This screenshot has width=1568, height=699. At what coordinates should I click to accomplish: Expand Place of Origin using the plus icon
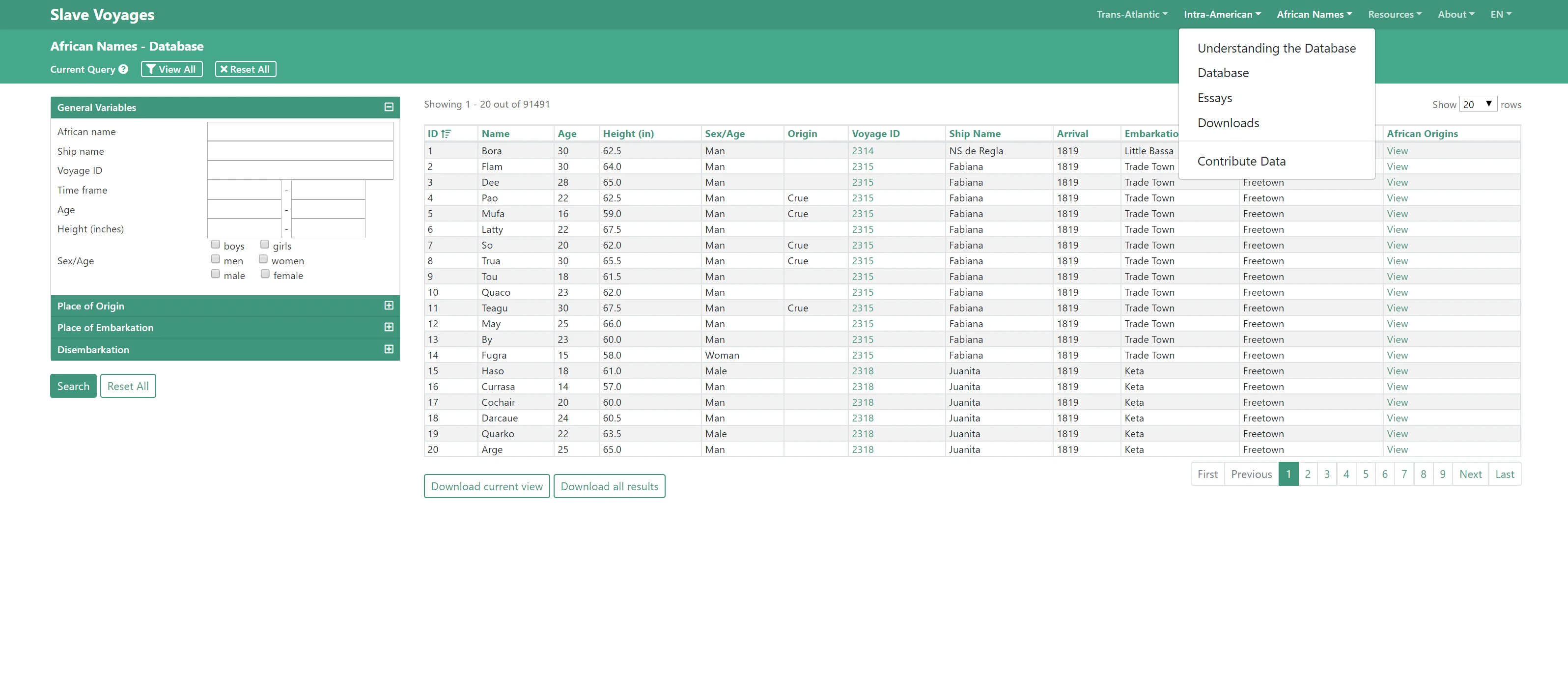click(x=389, y=306)
